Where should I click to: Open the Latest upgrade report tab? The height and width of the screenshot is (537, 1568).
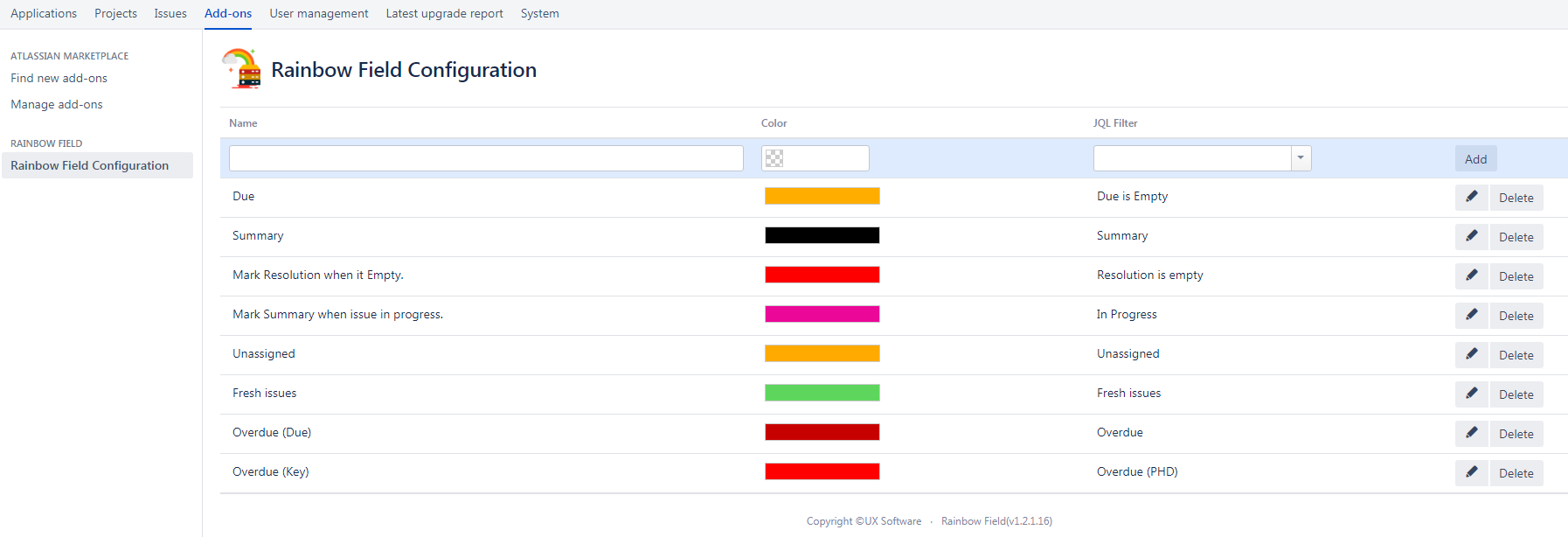point(444,13)
